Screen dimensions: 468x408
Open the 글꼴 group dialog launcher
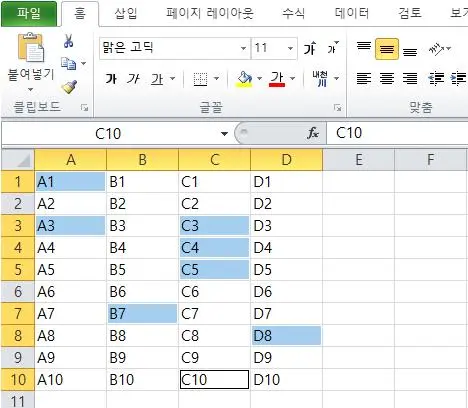click(338, 108)
